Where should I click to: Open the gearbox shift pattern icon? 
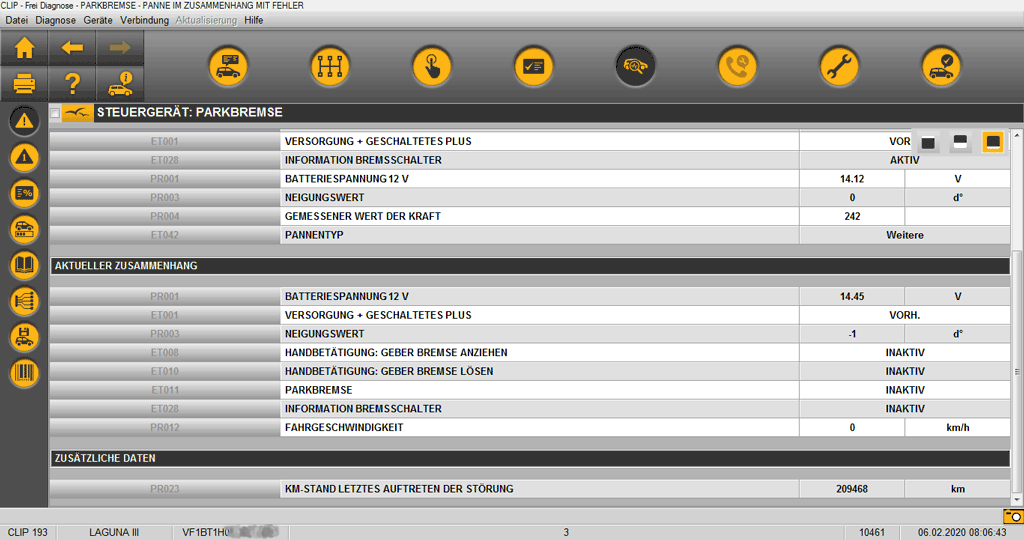330,67
